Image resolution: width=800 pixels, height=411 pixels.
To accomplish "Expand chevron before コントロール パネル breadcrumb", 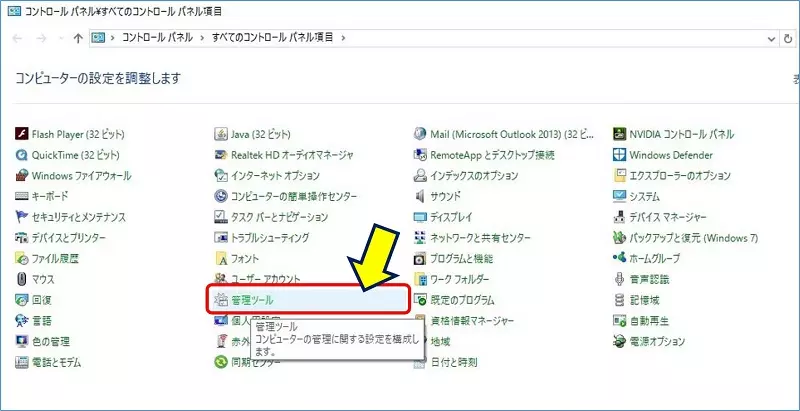I will [x=112, y=38].
